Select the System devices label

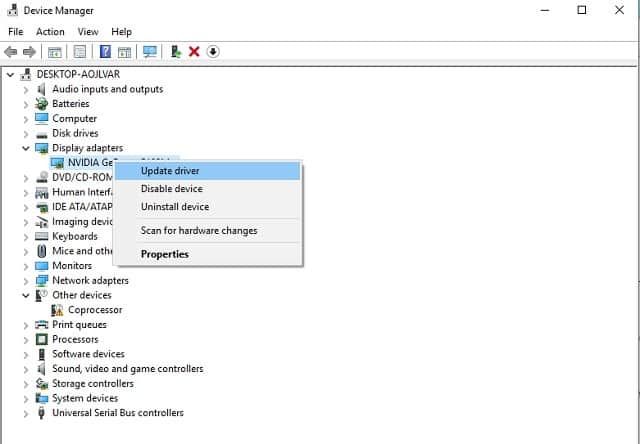[85, 398]
